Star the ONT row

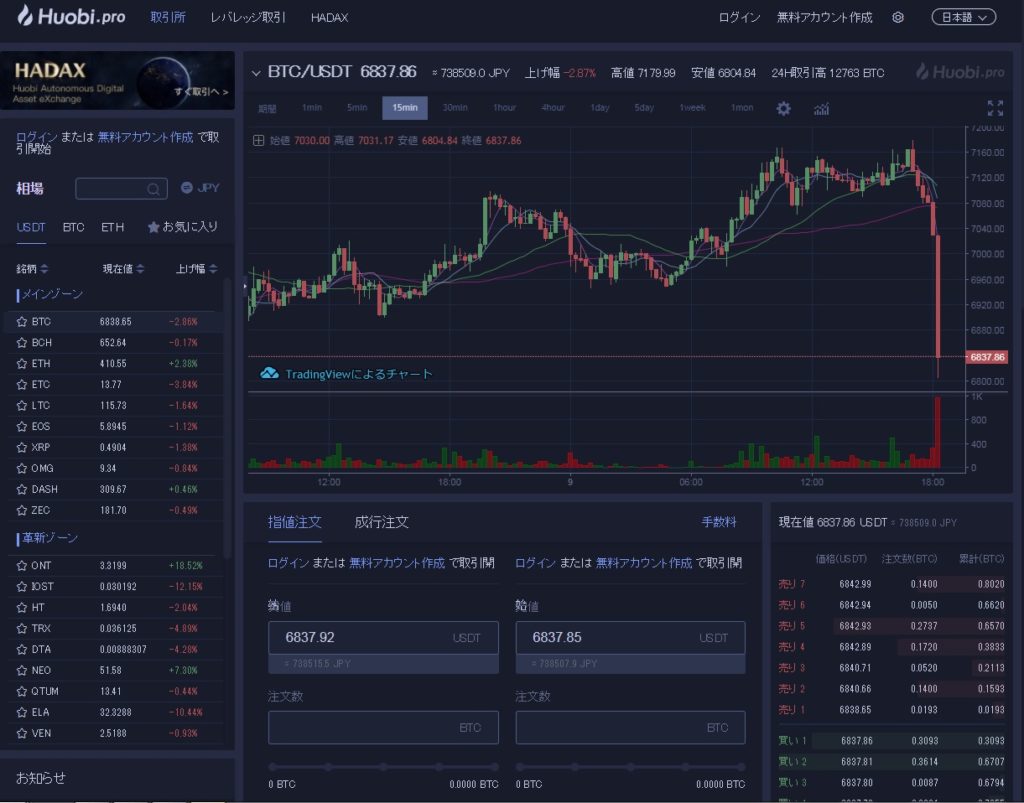coord(22,565)
